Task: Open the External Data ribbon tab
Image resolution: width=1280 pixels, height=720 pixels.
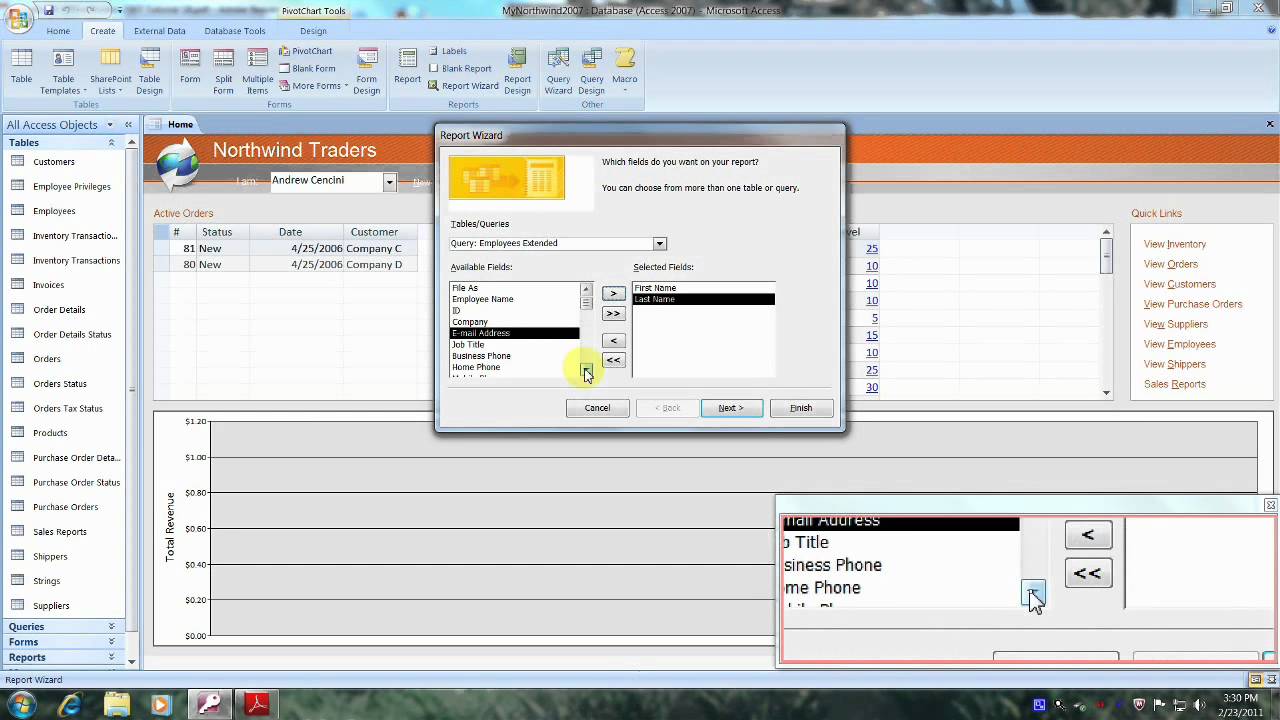Action: click(160, 31)
